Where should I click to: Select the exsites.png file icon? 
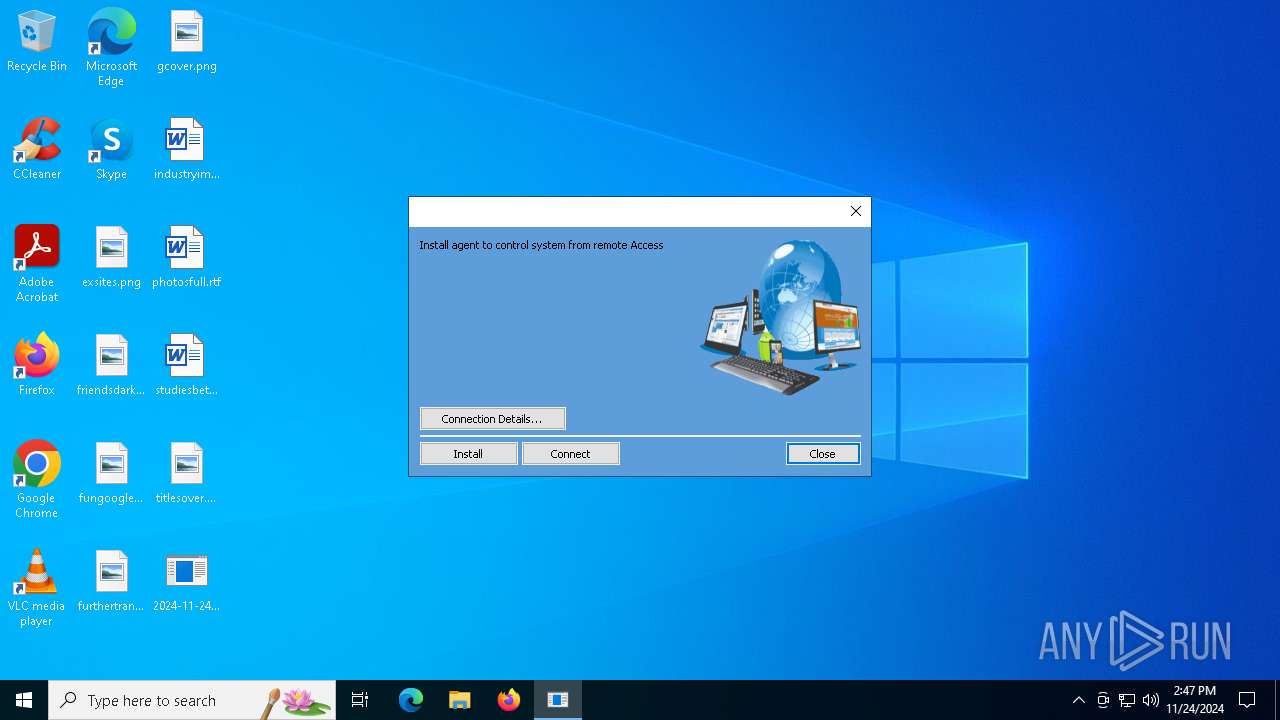tap(111, 258)
